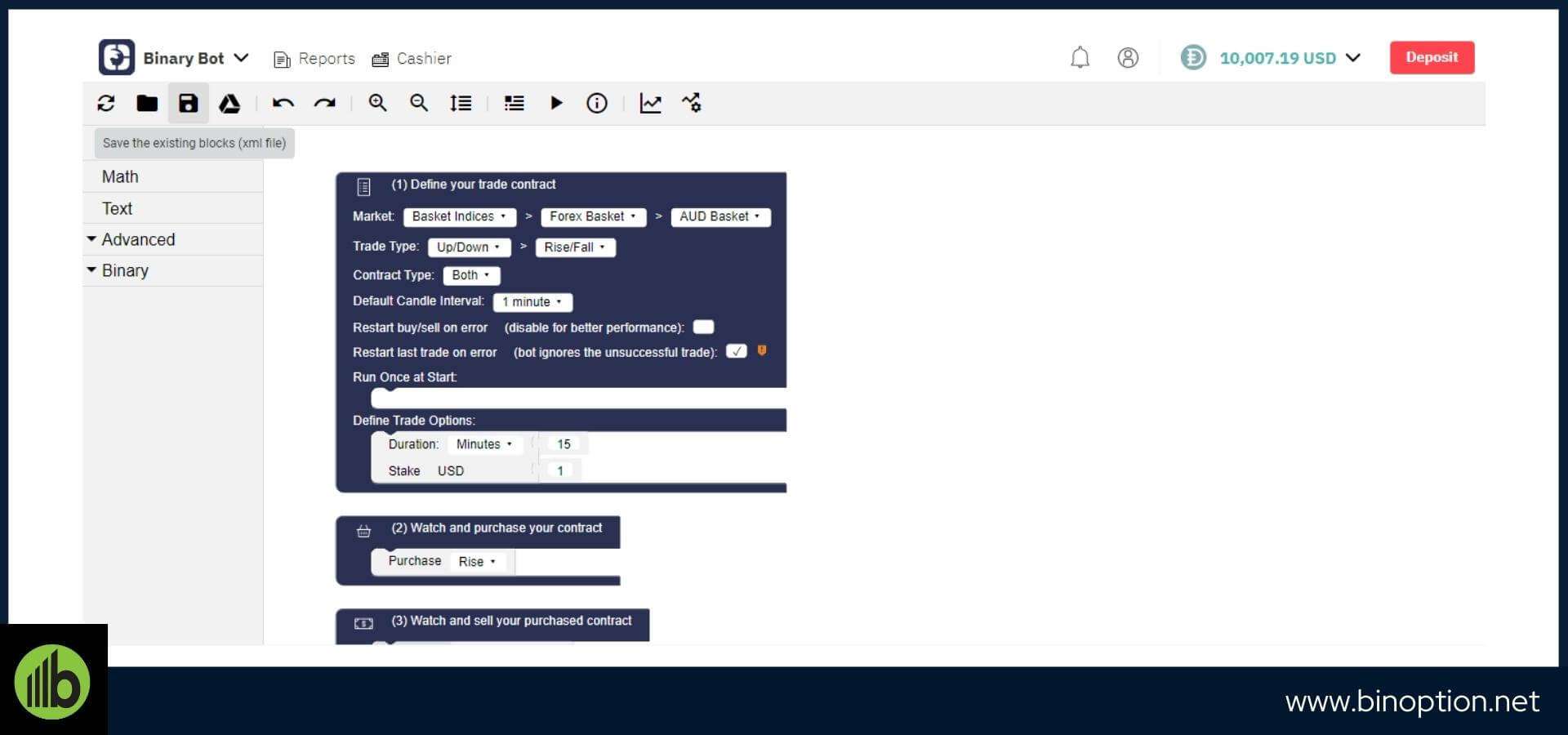The image size is (1568, 735).
Task: Open the chart icon in toolbar
Action: [650, 103]
